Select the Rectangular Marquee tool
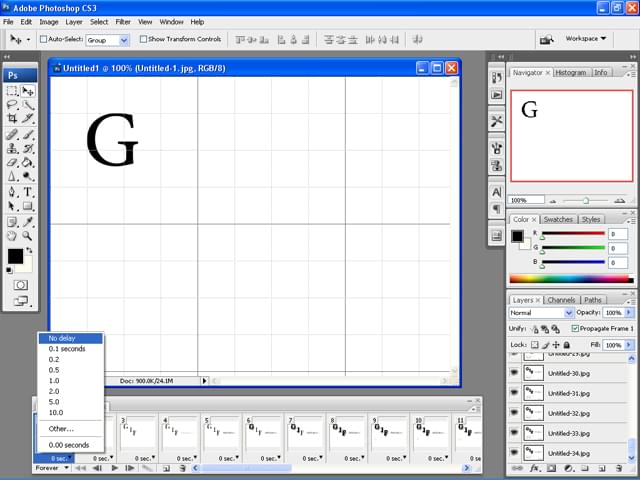640x480 pixels. click(12, 91)
